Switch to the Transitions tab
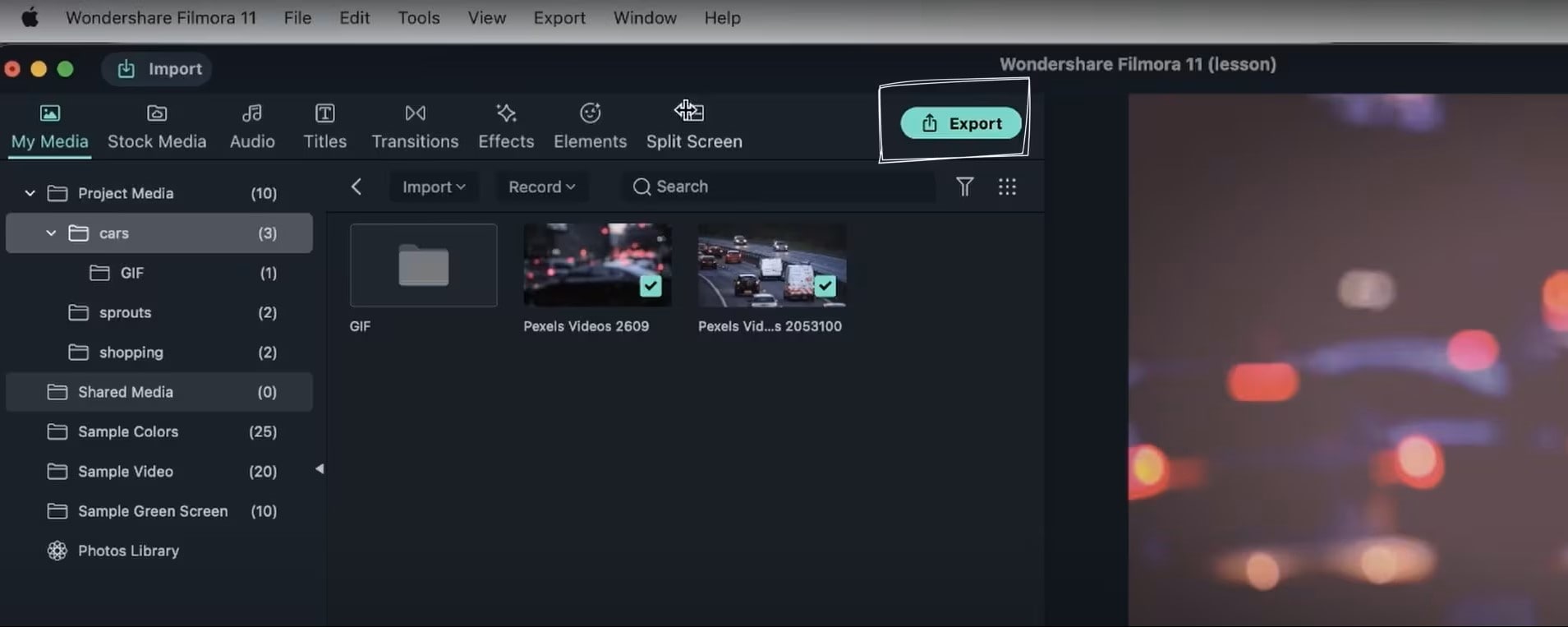The image size is (1568, 627). point(415,127)
